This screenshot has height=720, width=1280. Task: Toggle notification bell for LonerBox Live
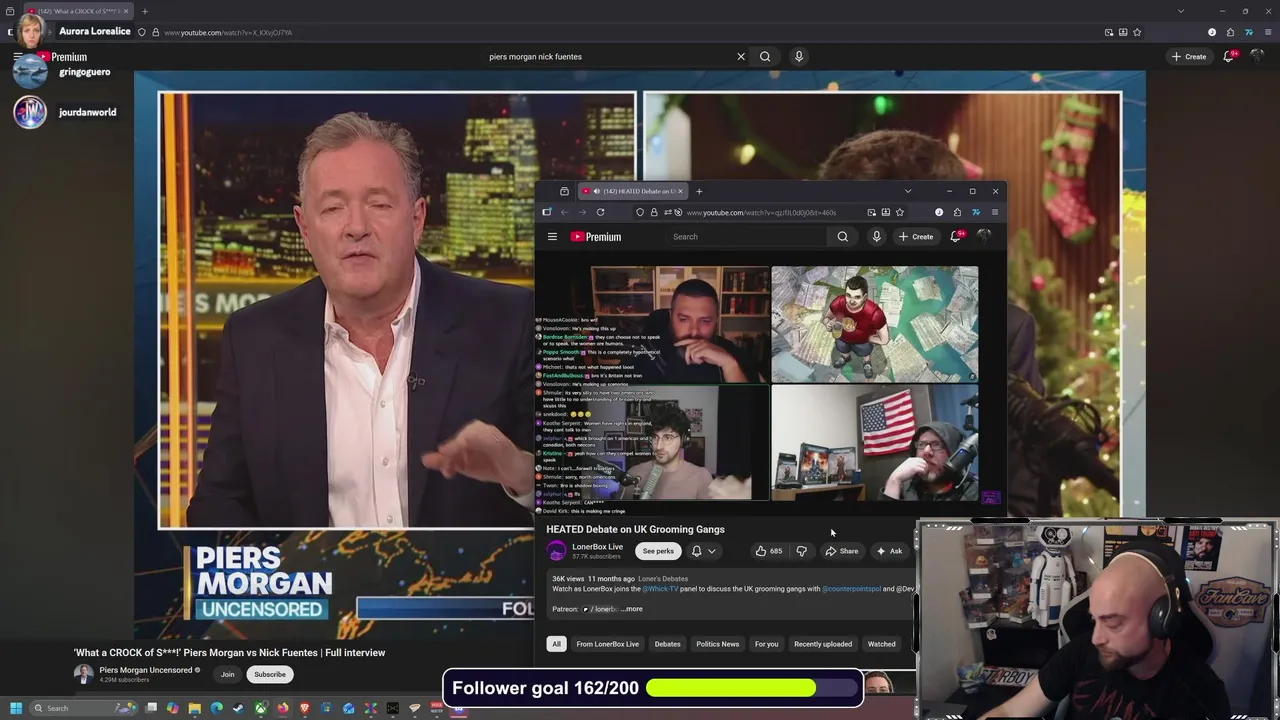(697, 551)
